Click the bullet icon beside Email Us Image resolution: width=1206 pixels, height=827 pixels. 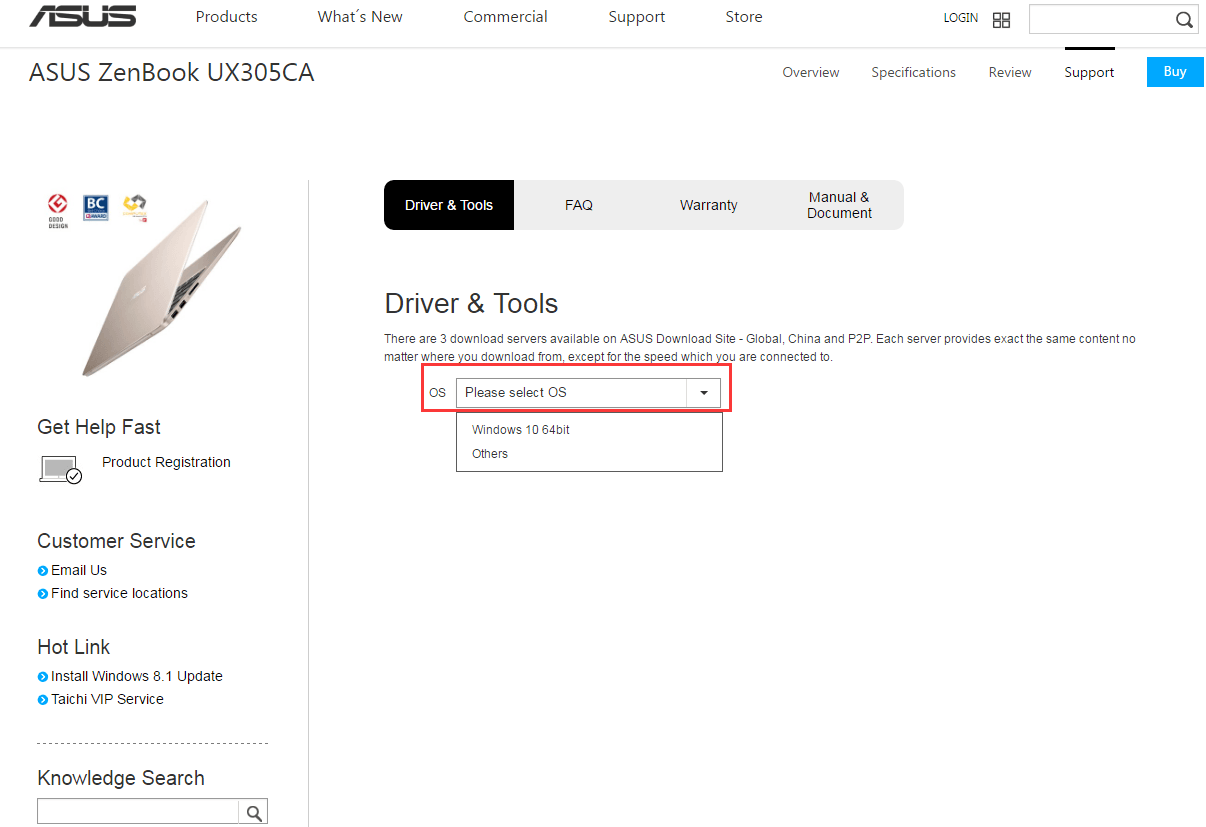pos(43,571)
